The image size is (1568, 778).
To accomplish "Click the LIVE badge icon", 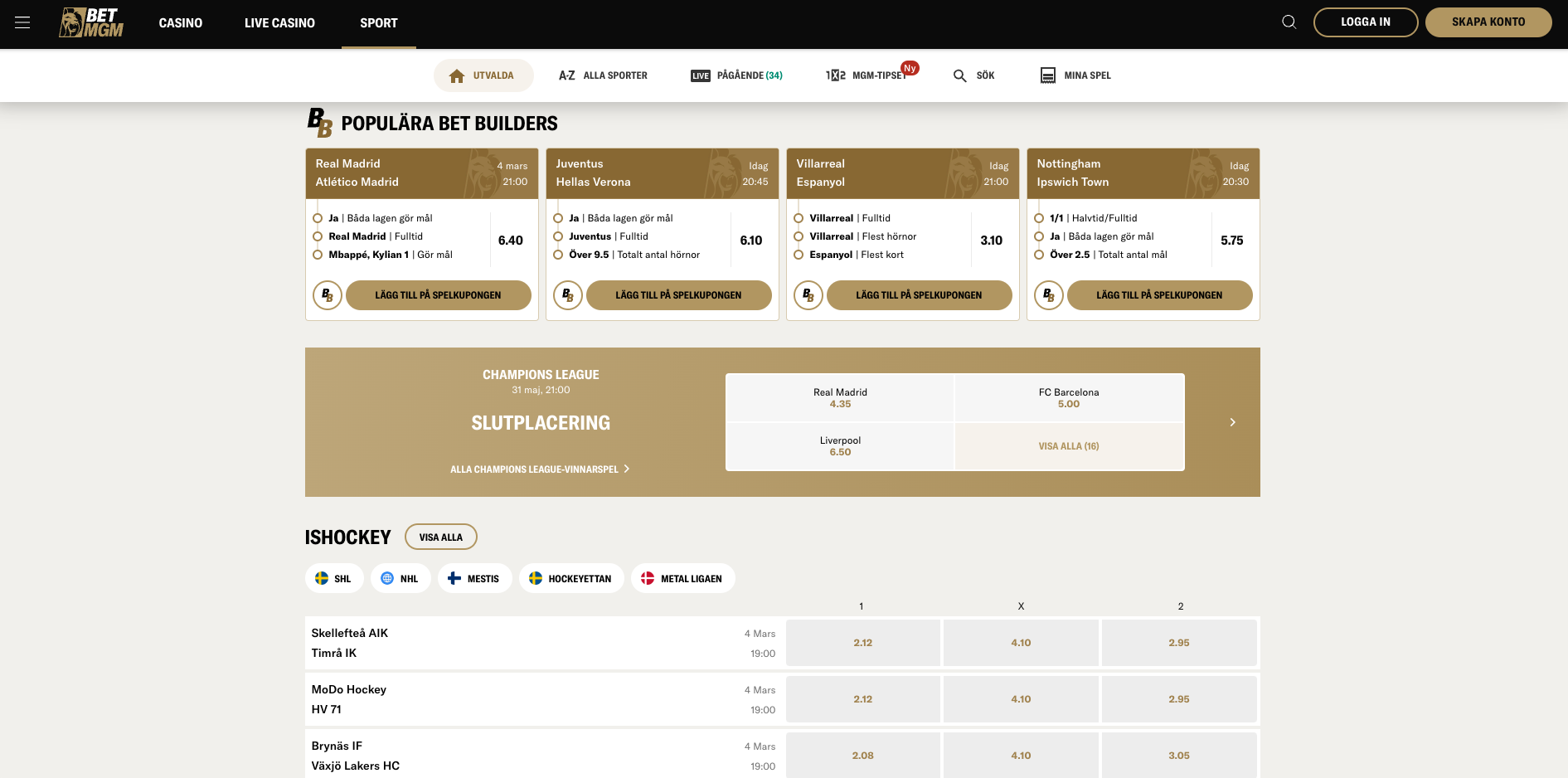I will [x=701, y=75].
